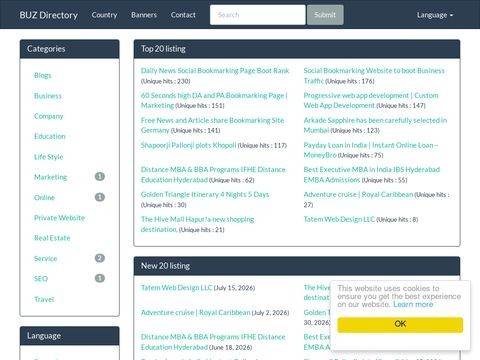The image size is (480, 360).
Task: Open Progressive web app development listing
Action: coord(371,100)
